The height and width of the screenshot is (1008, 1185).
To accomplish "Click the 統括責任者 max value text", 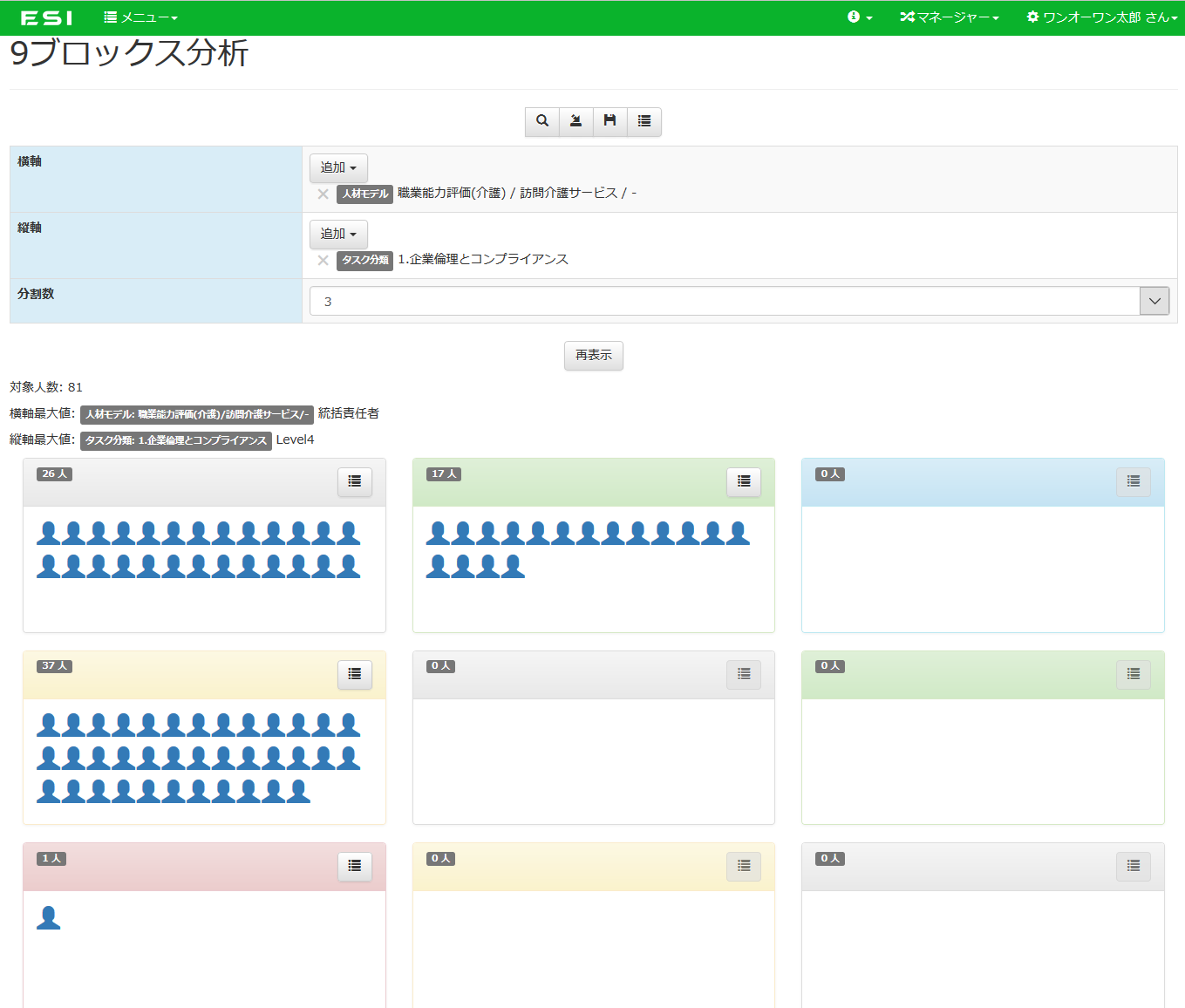I will pos(349,413).
